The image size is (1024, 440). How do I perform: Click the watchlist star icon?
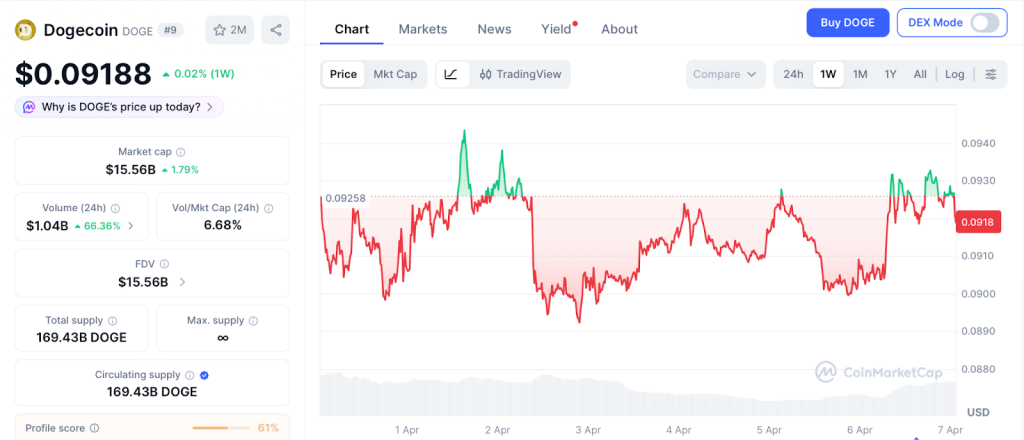pyautogui.click(x=219, y=30)
